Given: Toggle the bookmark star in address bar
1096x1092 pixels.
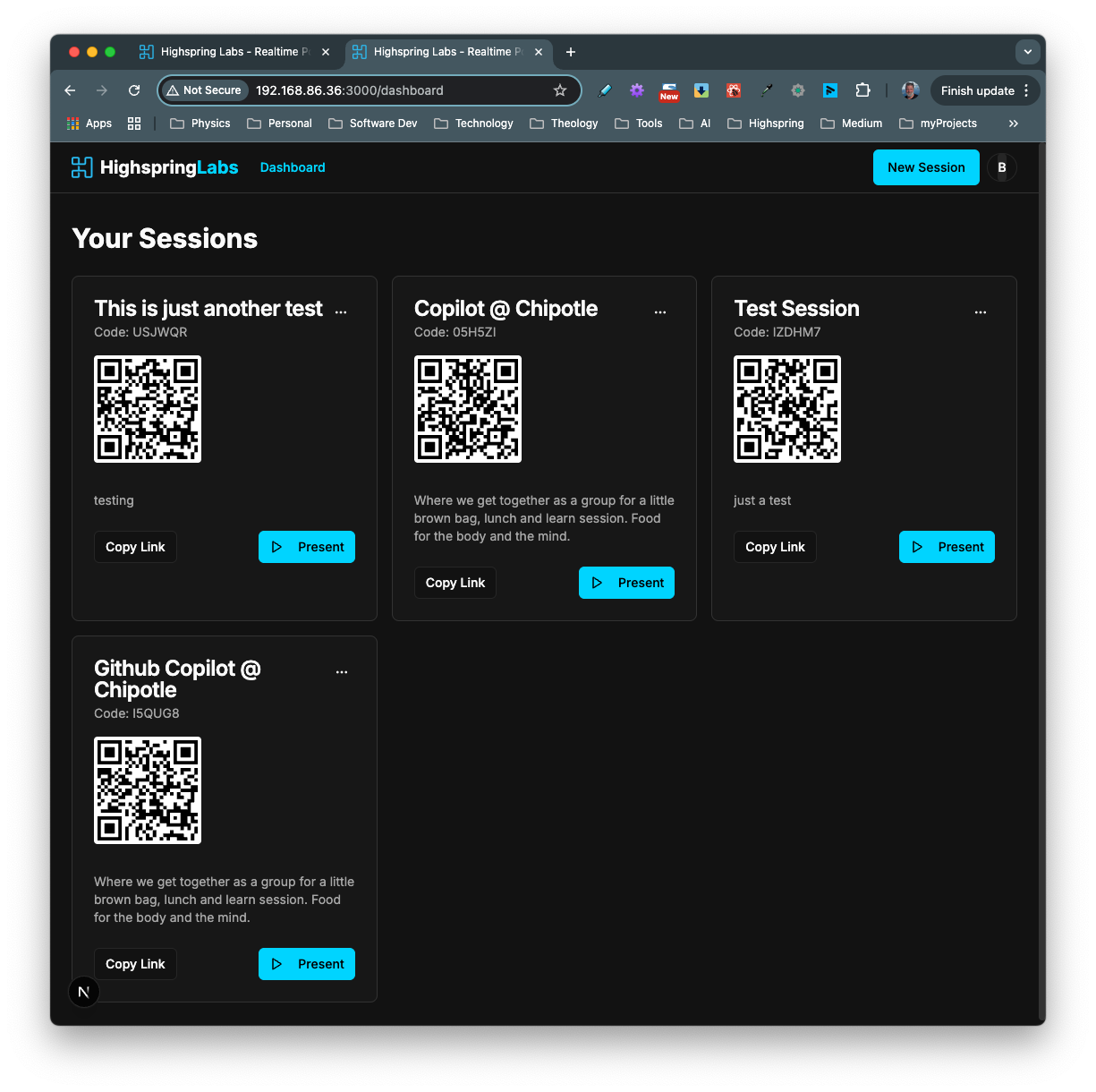Looking at the screenshot, I should tap(560, 90).
